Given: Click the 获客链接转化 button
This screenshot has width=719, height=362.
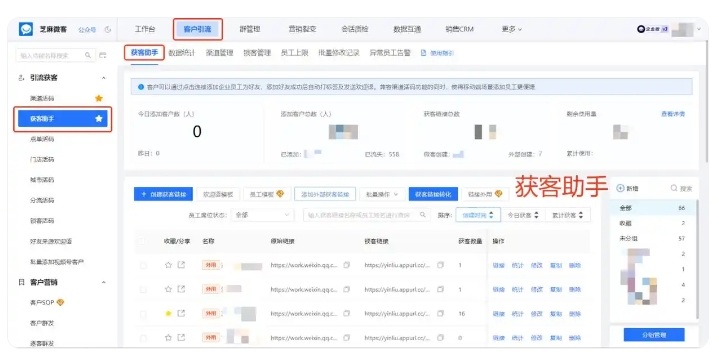Looking at the screenshot, I should [x=433, y=194].
